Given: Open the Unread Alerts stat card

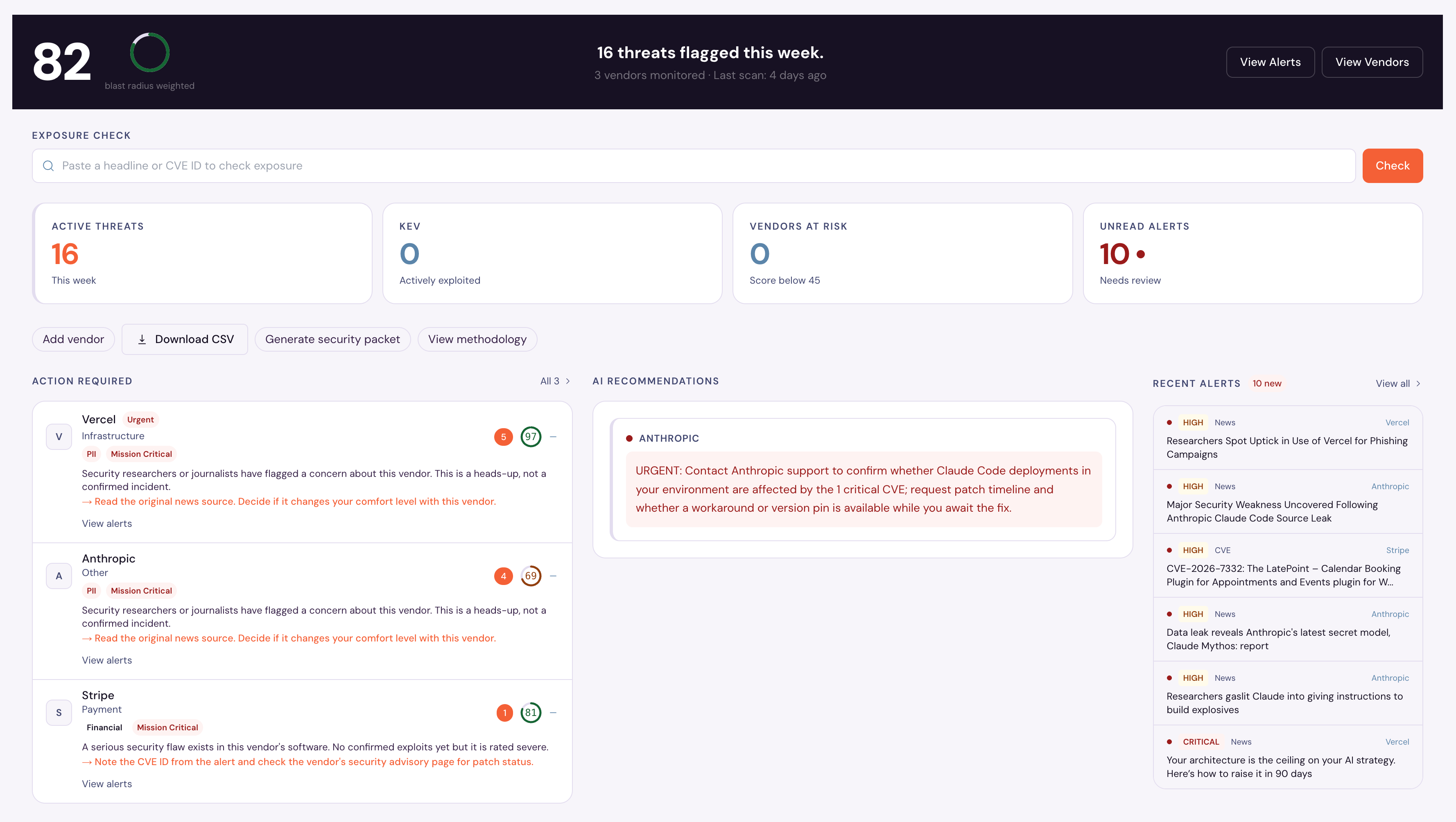Looking at the screenshot, I should (1253, 253).
